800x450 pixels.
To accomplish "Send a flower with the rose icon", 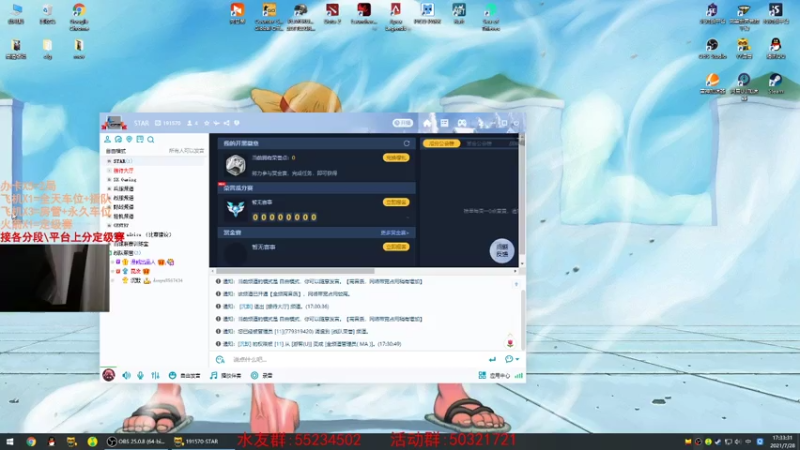I will pos(510,342).
